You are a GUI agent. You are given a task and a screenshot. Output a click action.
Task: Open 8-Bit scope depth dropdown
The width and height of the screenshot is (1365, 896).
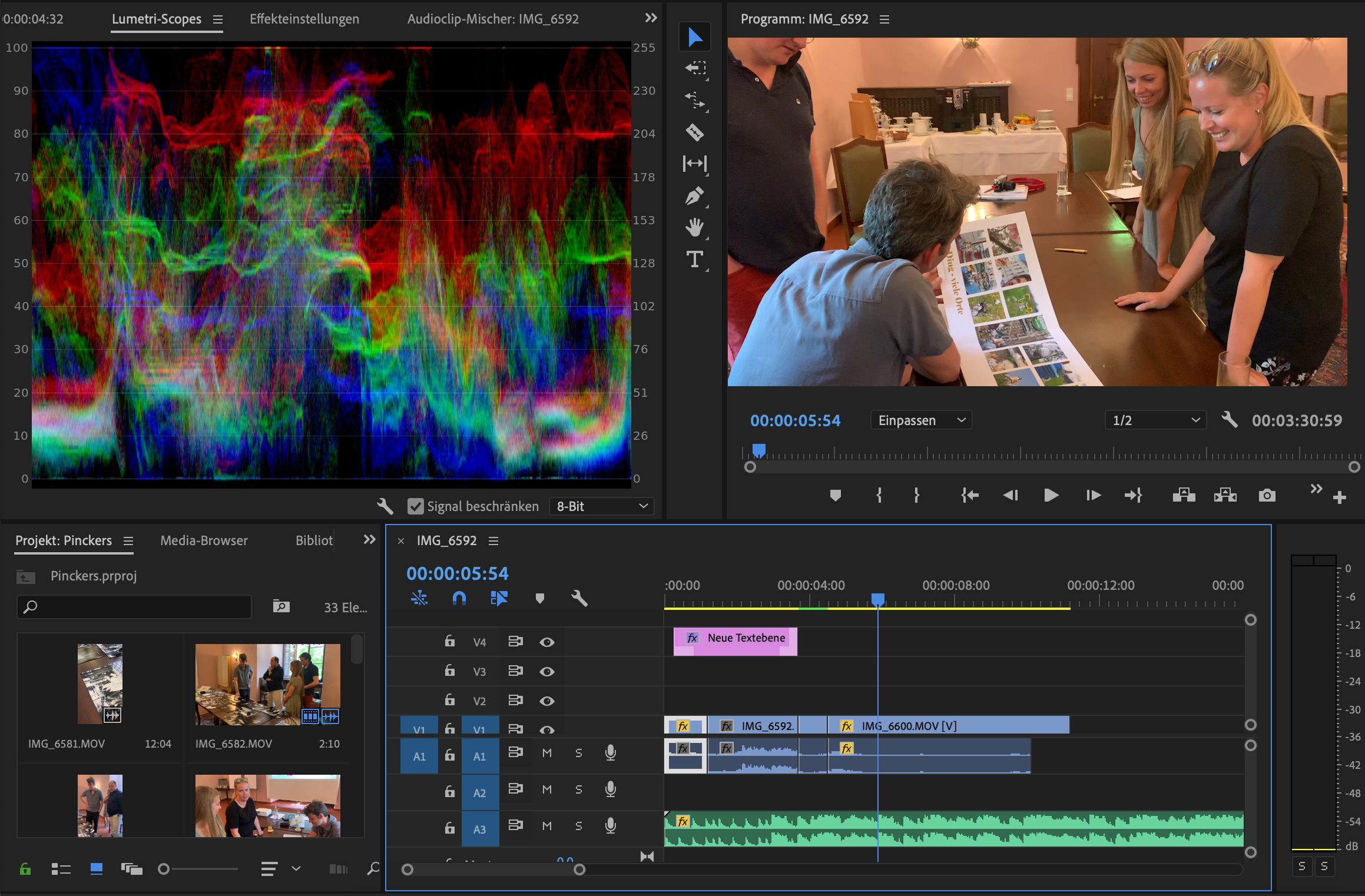[x=601, y=506]
